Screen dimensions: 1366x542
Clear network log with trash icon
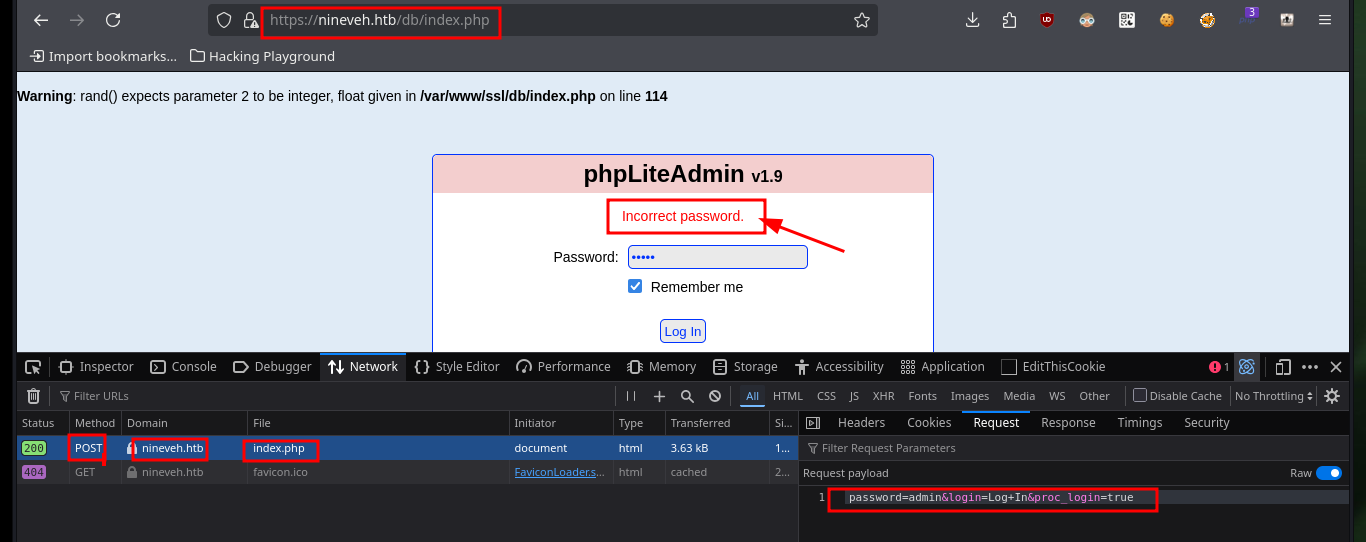[33, 396]
